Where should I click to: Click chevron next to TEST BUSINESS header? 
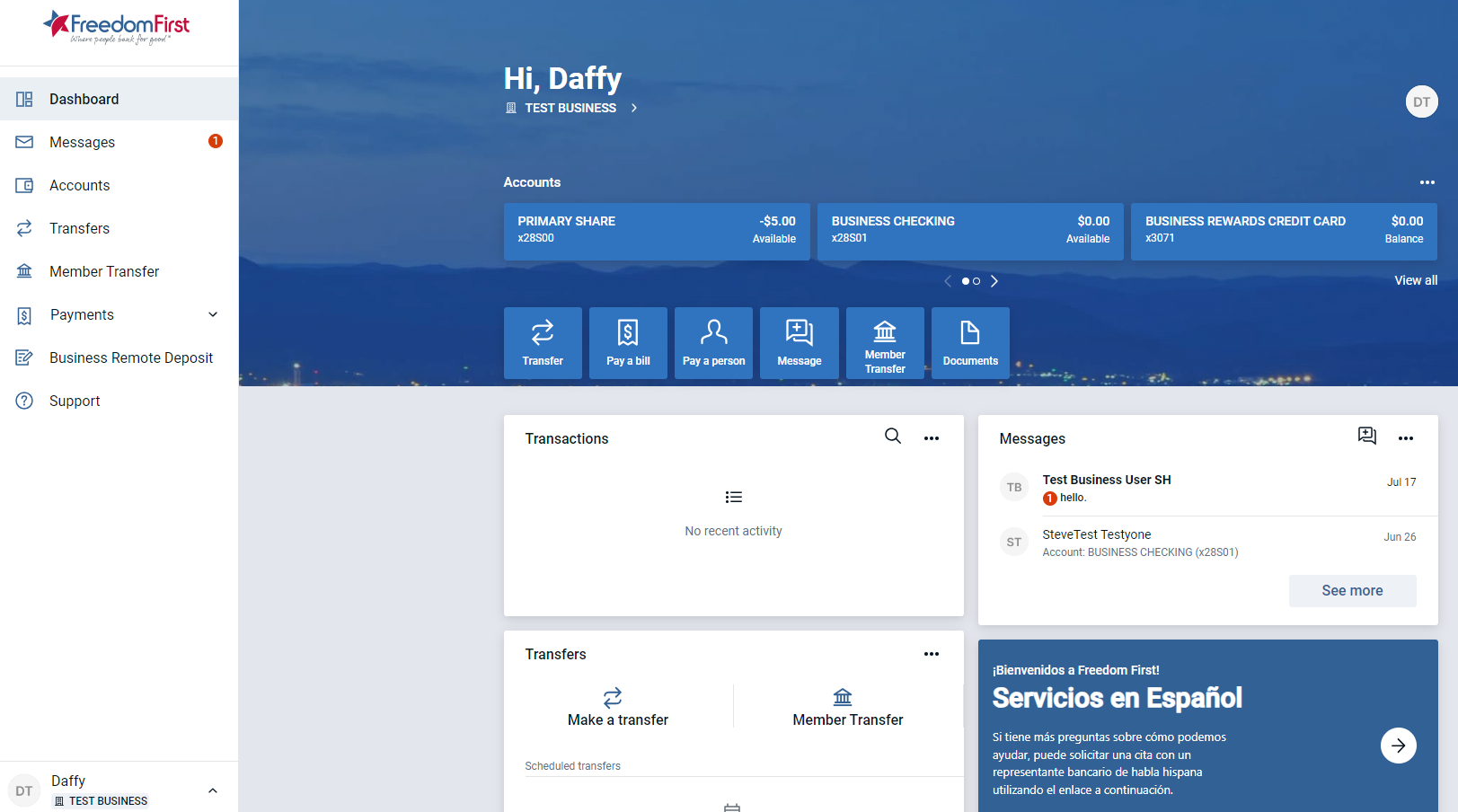click(634, 108)
